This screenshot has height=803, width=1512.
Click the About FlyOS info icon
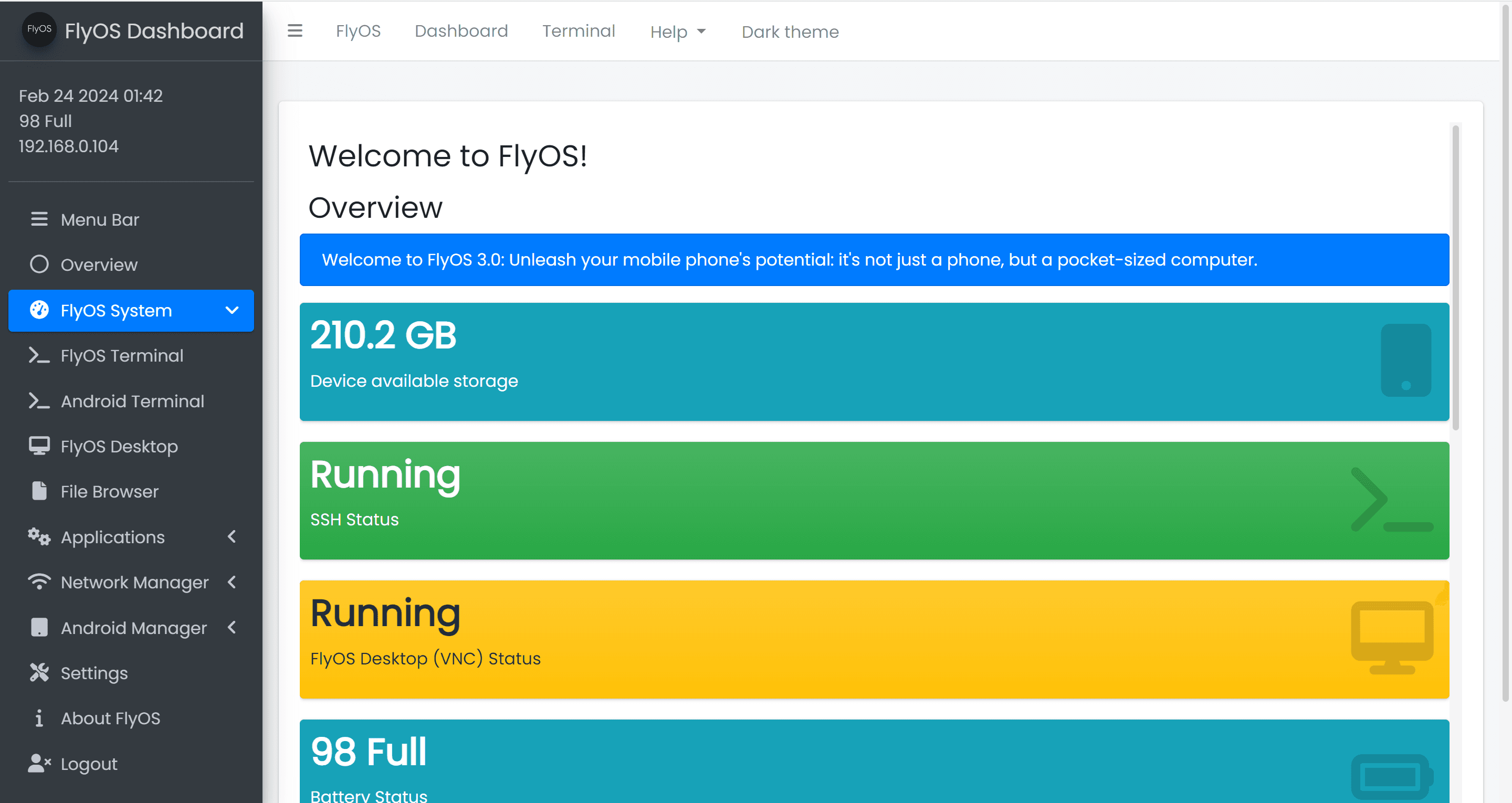point(39,718)
